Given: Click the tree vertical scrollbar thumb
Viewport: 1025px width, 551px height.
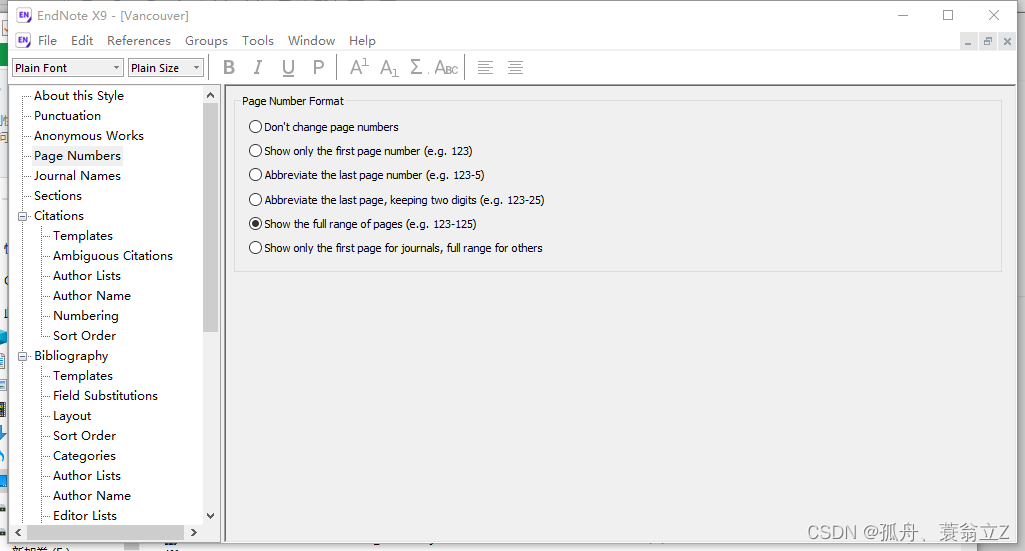Looking at the screenshot, I should coord(210,218).
